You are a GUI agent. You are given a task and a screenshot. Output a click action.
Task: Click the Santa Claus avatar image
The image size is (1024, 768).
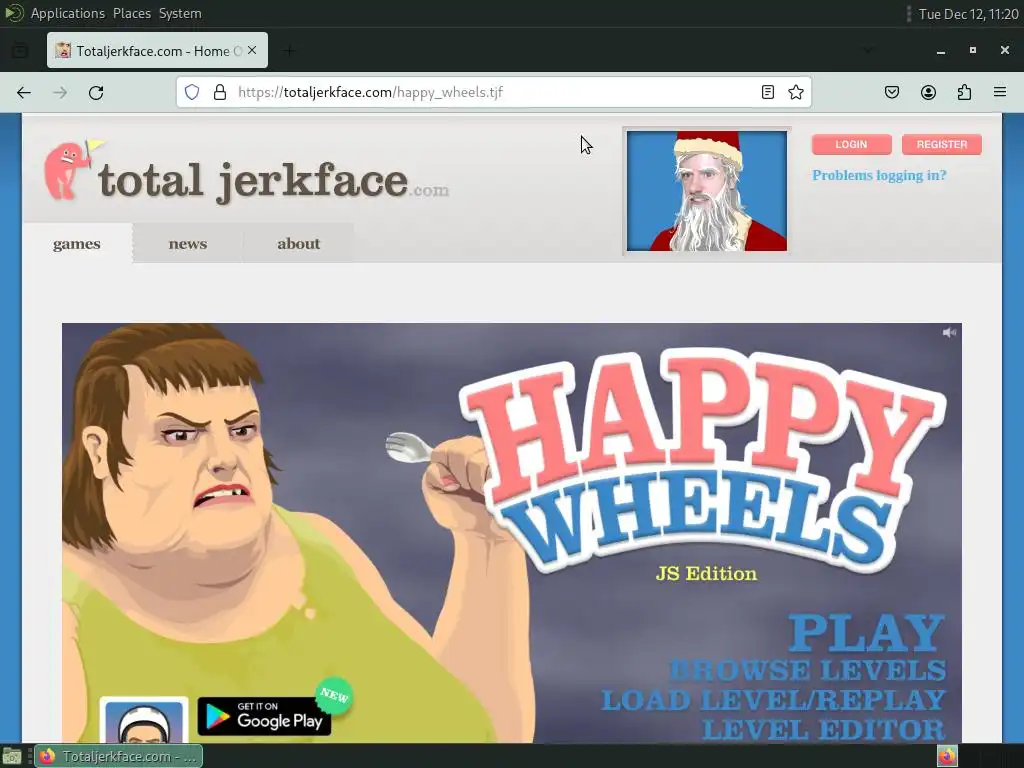pos(707,191)
